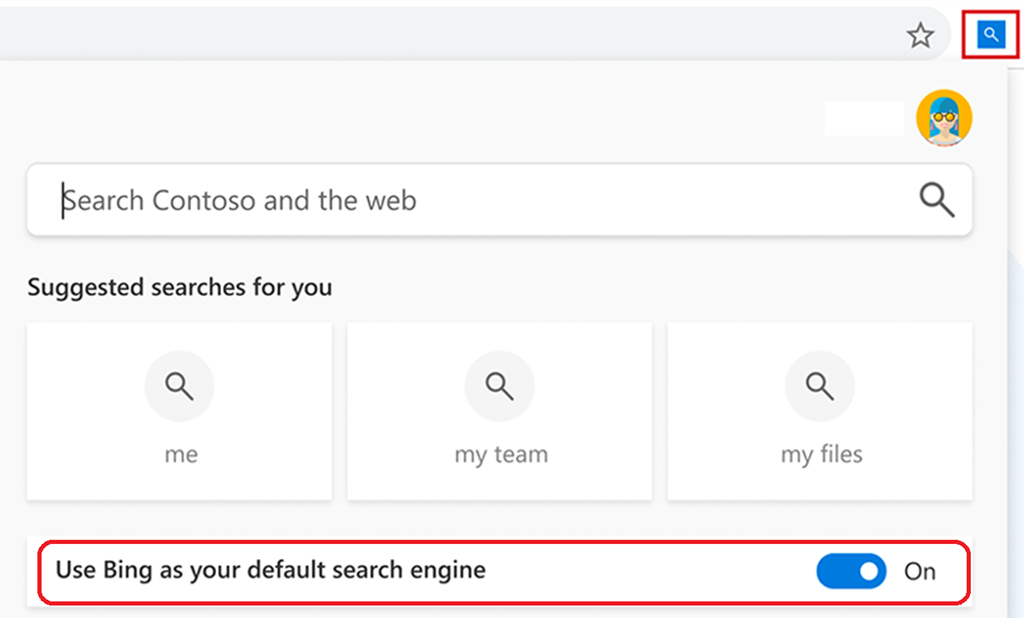Bookmark this page with the star icon
The width and height of the screenshot is (1024, 618).
[x=919, y=37]
